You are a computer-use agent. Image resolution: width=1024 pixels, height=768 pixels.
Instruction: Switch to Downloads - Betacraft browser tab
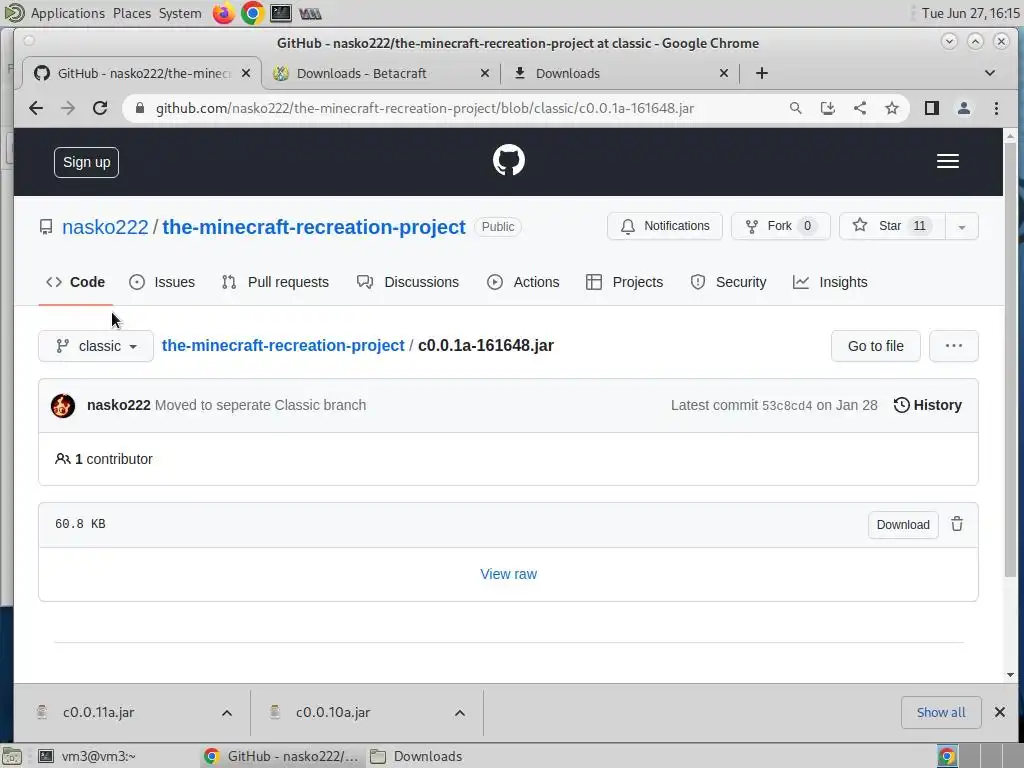(382, 73)
